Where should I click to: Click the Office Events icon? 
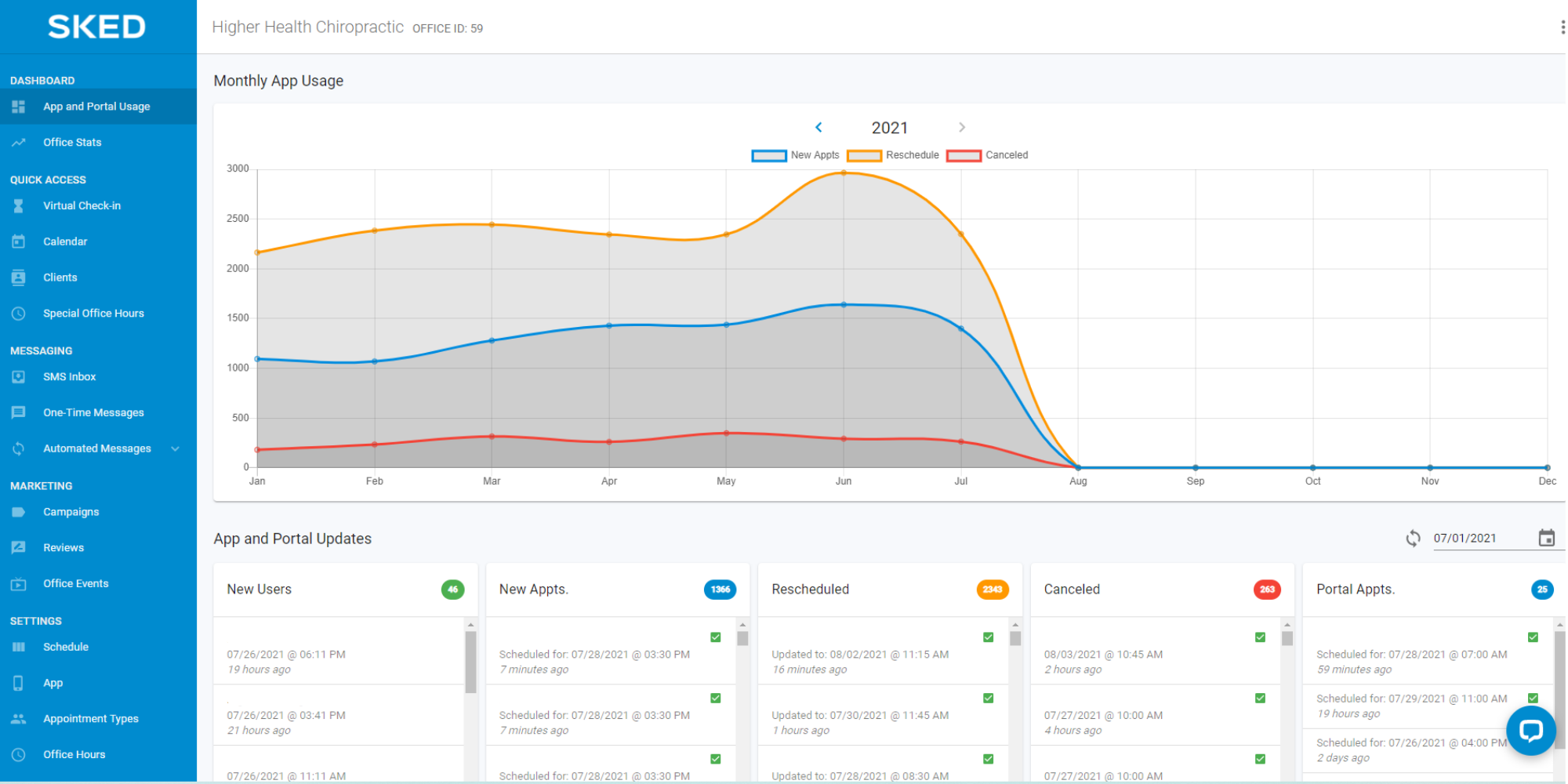click(19, 583)
